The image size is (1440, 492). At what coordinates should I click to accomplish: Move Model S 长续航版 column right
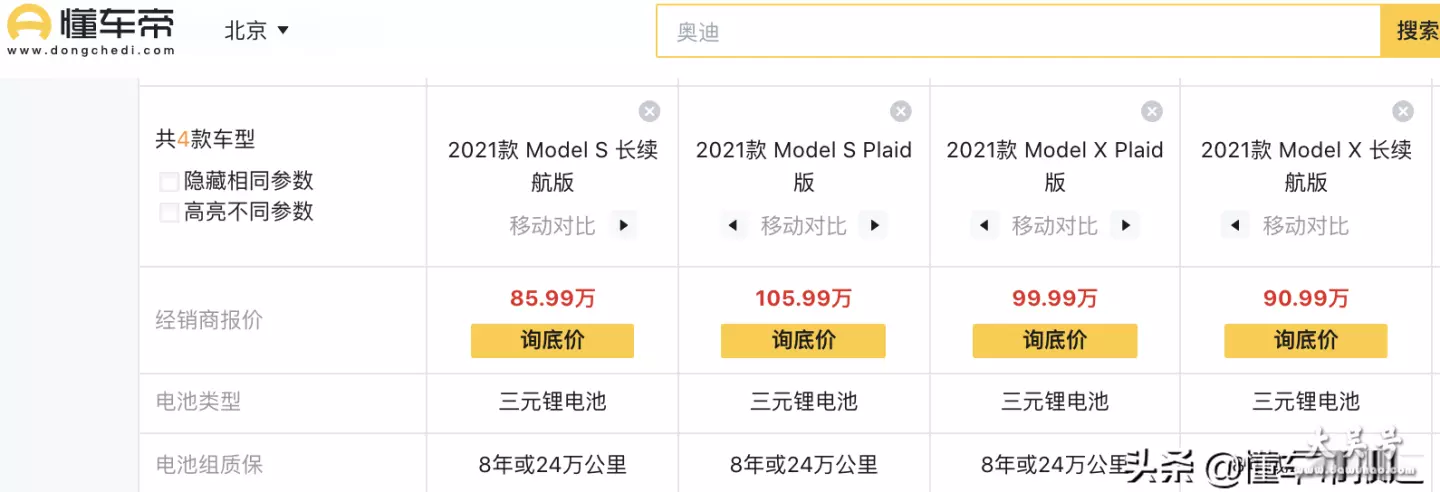pos(623,226)
